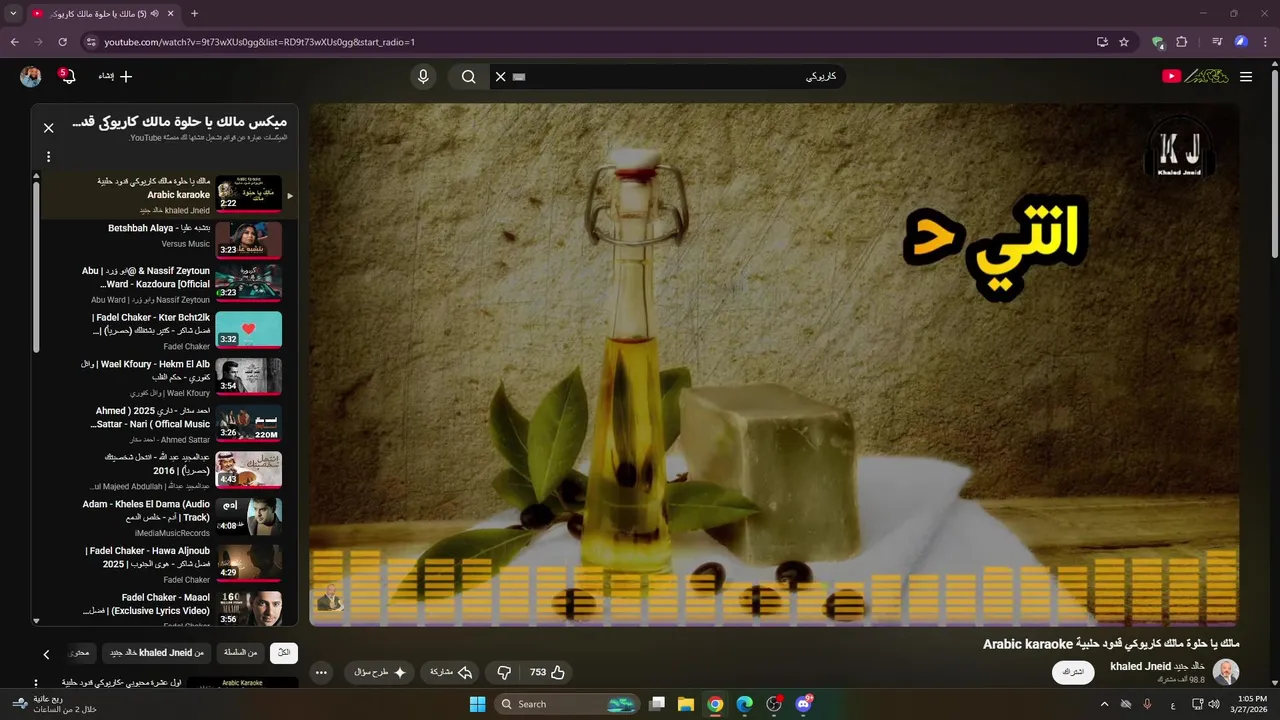Click the YouTube URL address bar
Image resolution: width=1280 pixels, height=720 pixels.
click(590, 42)
